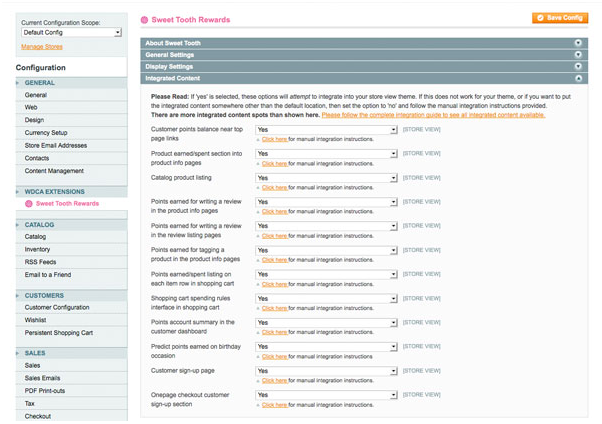Screen dimensions: 602x424
Task: Click here link under Catalog product listing
Action: 275,188
